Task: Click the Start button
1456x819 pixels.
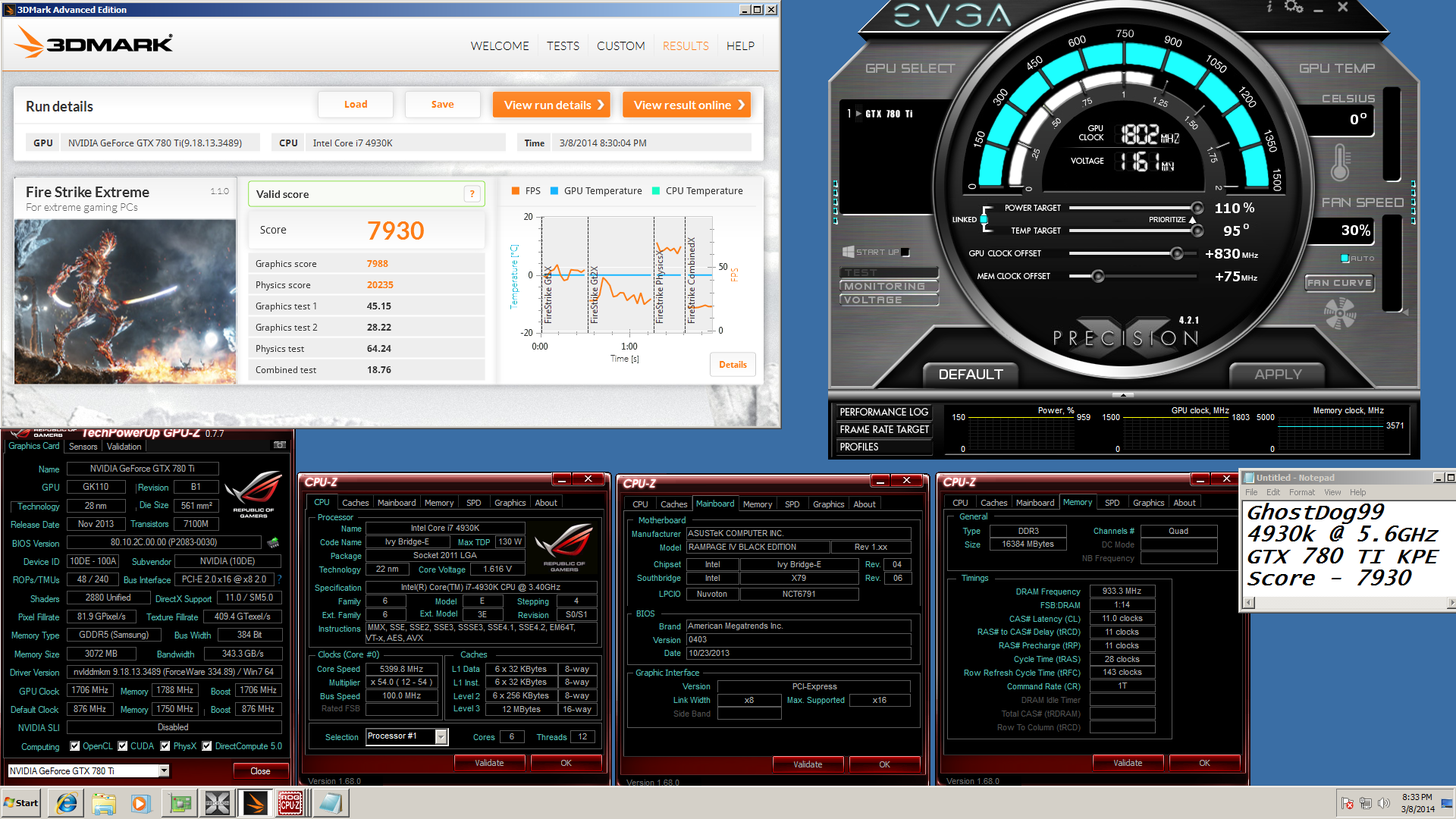Action: [x=21, y=803]
